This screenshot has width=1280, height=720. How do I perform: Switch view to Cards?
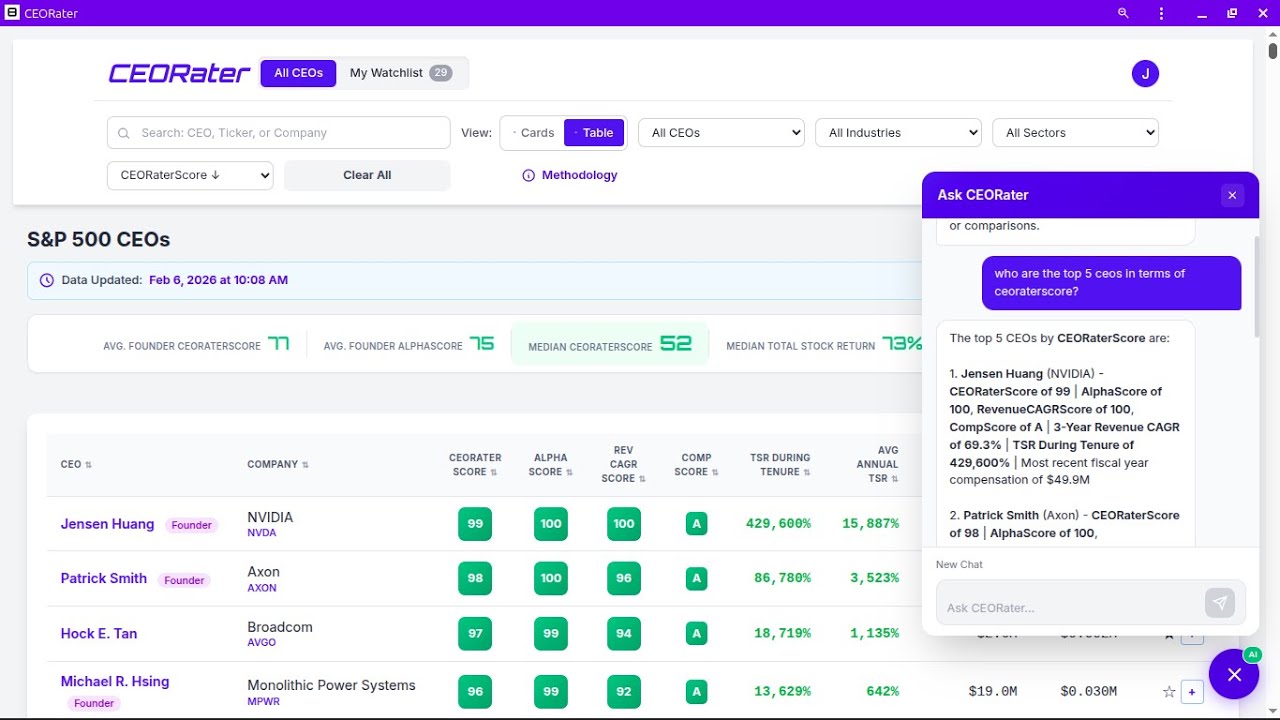(x=533, y=133)
